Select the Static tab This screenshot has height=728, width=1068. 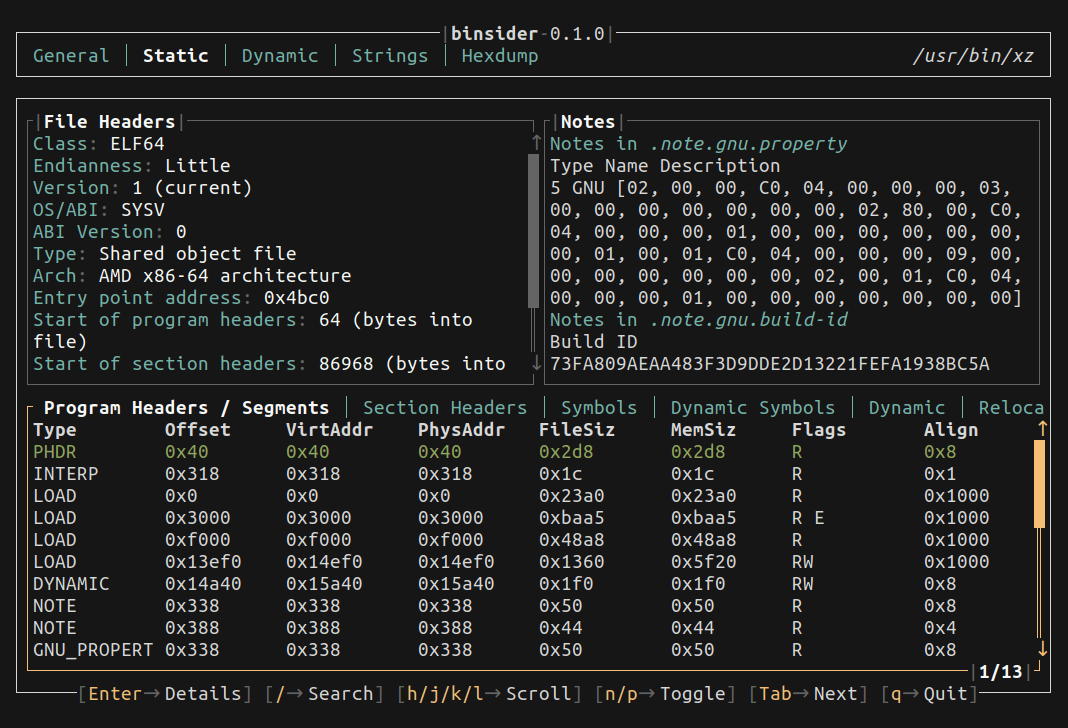[175, 55]
